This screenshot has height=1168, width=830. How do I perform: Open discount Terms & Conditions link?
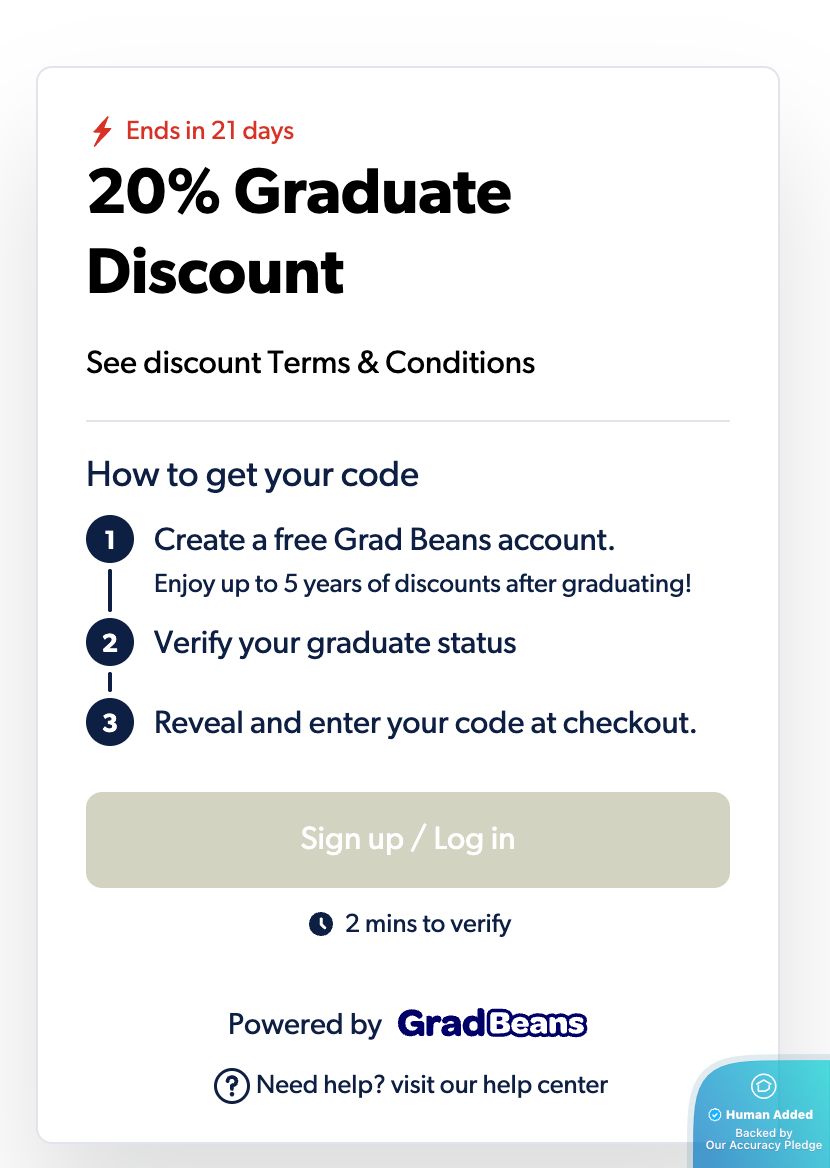[311, 363]
